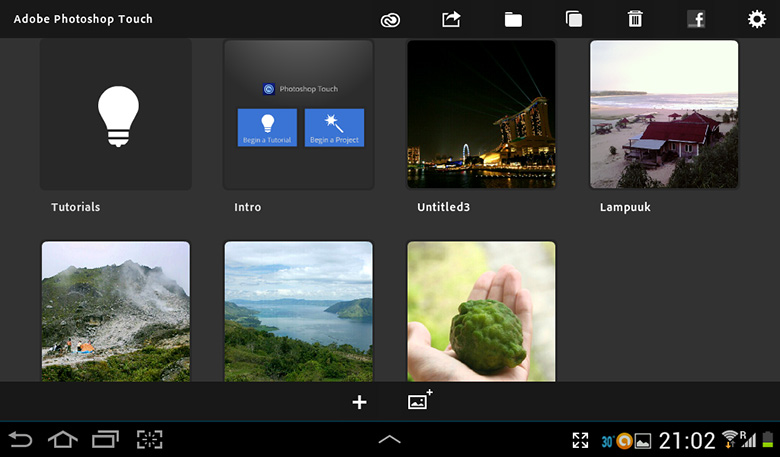Tap the orange circular notification icon

pyautogui.click(x=624, y=441)
